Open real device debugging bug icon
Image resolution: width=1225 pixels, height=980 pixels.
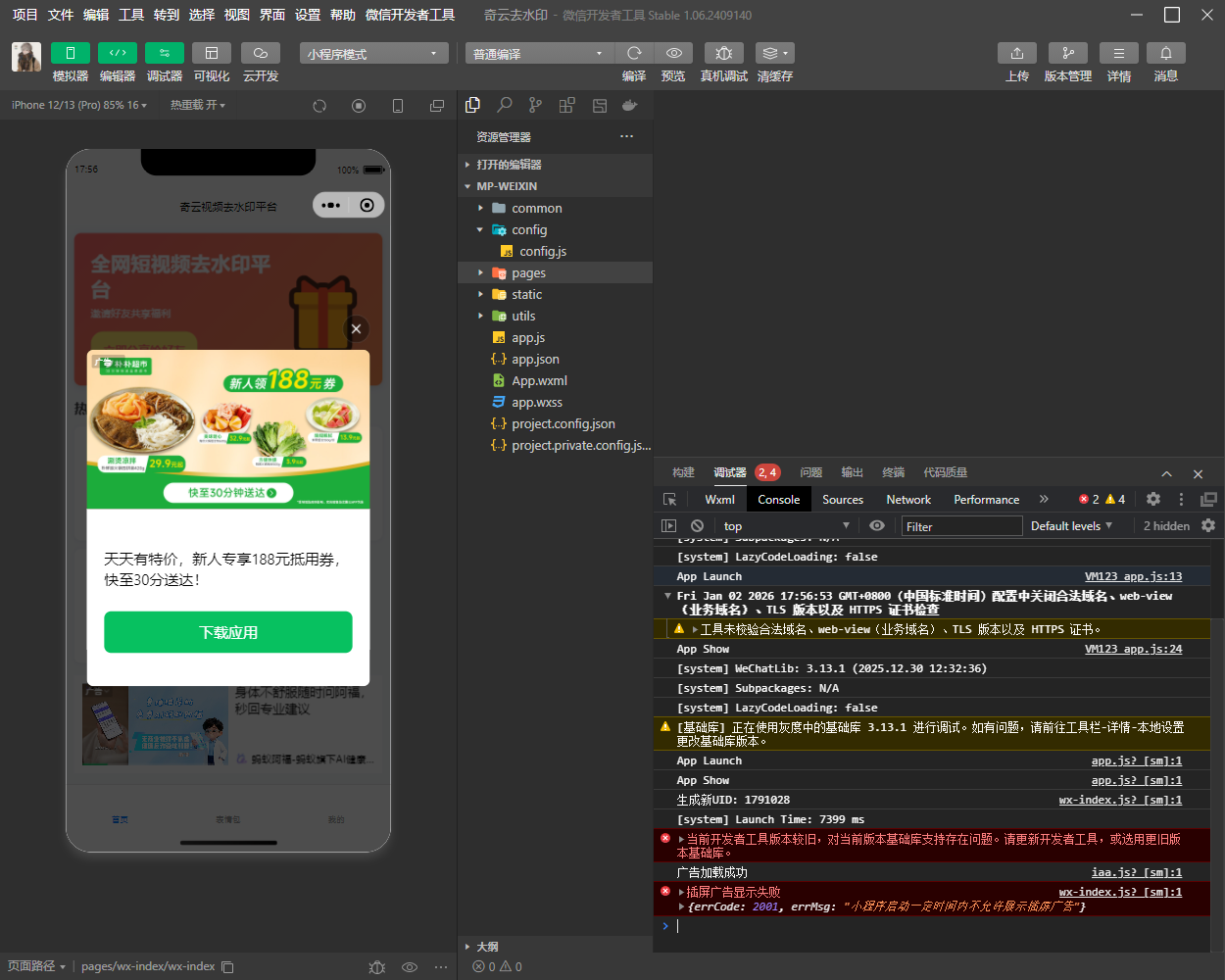tap(723, 53)
